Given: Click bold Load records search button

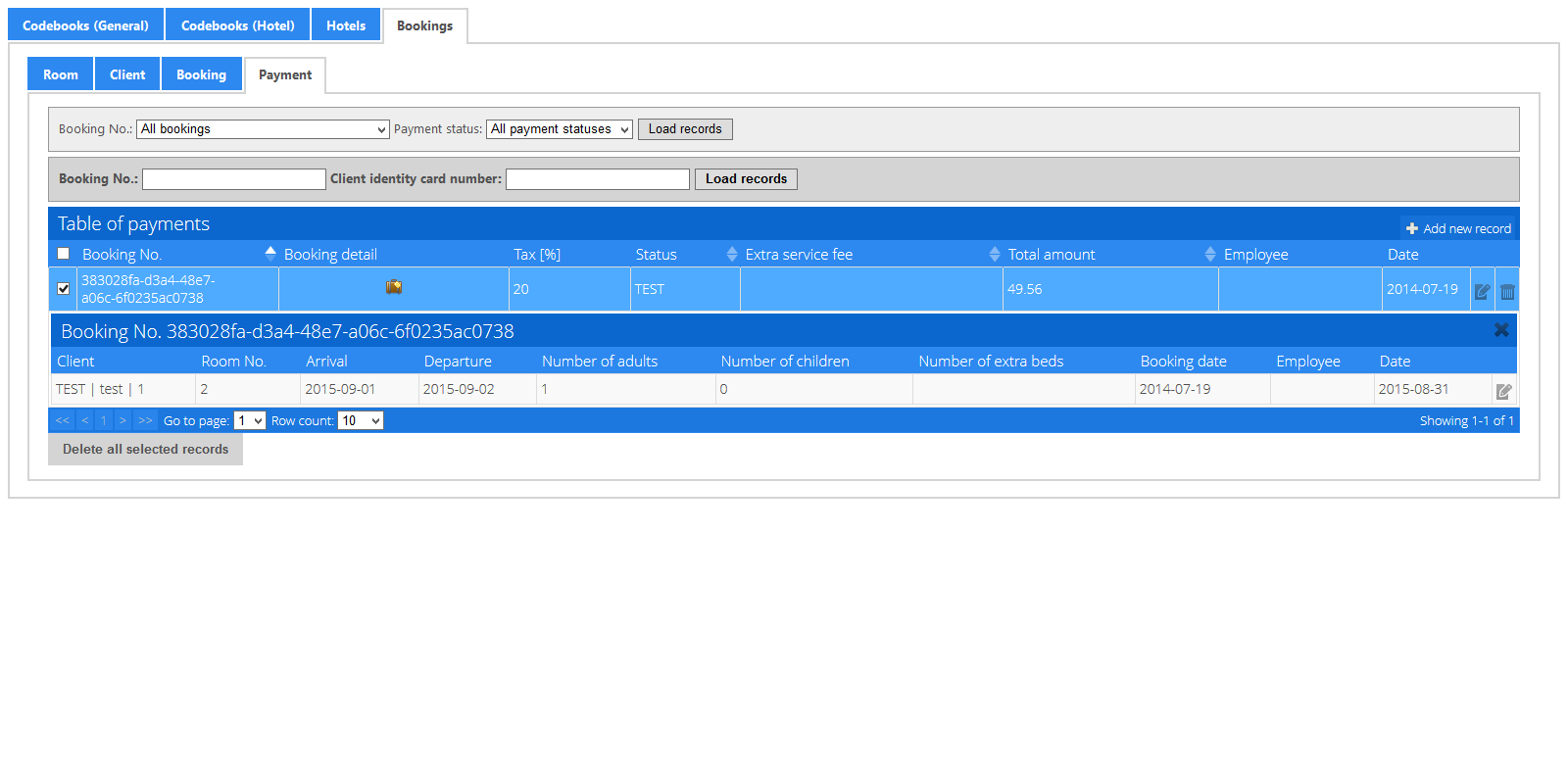Looking at the screenshot, I should (x=746, y=179).
